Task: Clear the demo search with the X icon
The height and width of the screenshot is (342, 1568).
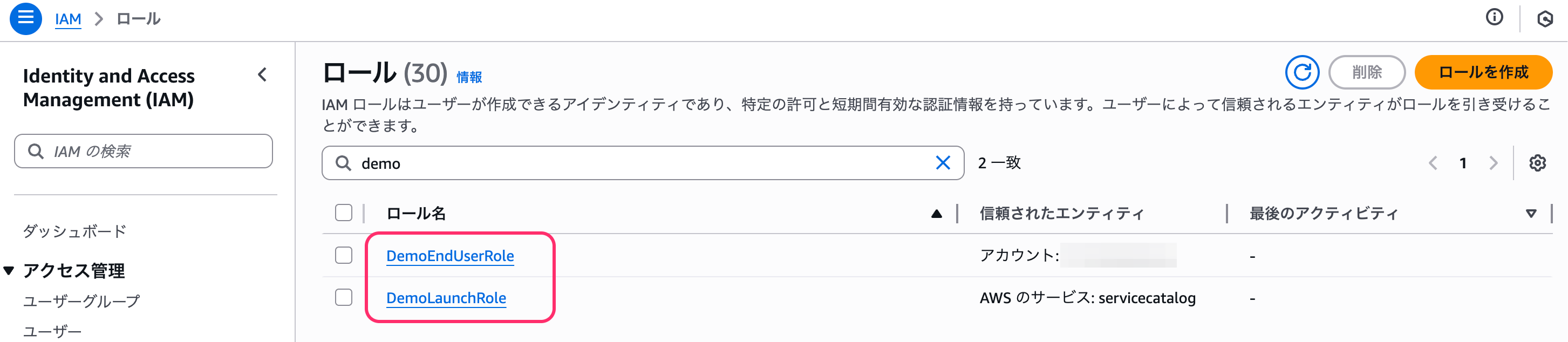Action: coord(943,162)
